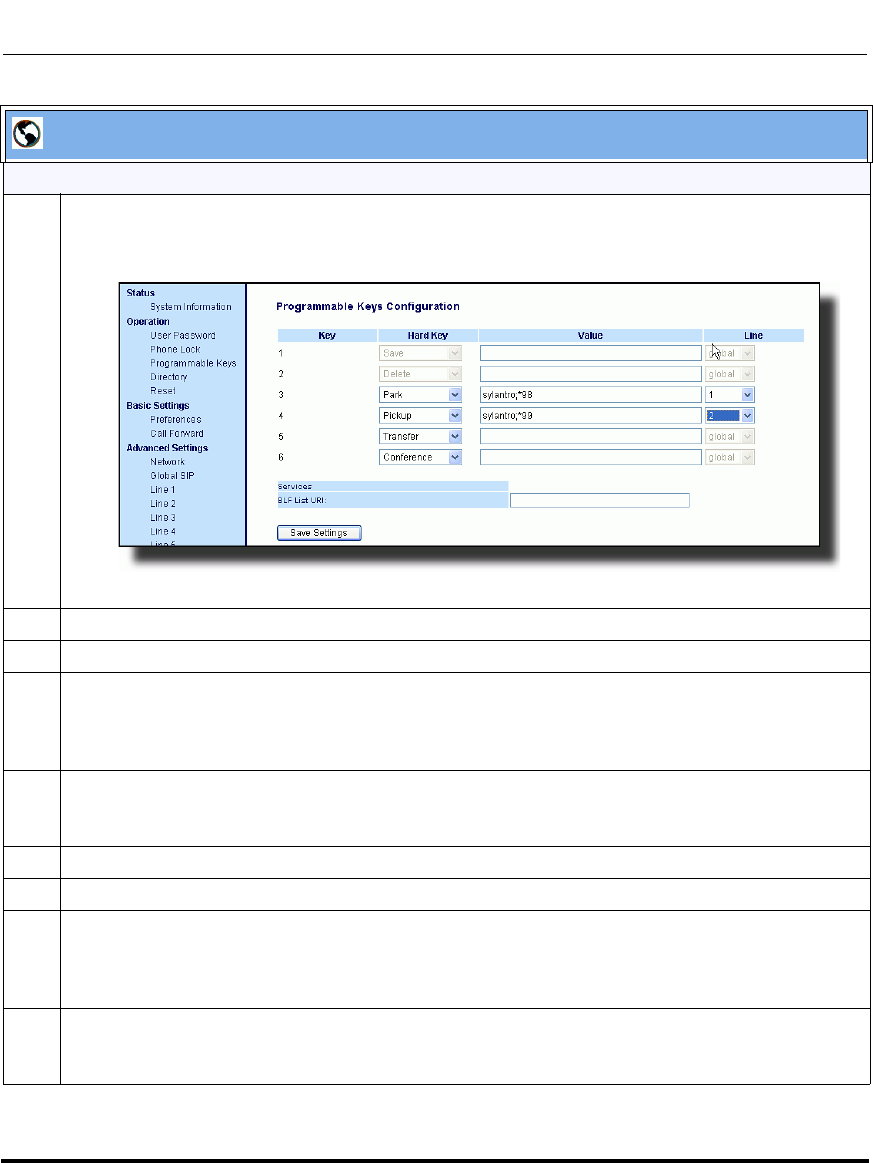Click the Value field for the Transfer key
This screenshot has width=873, height=1163.
(x=590, y=437)
